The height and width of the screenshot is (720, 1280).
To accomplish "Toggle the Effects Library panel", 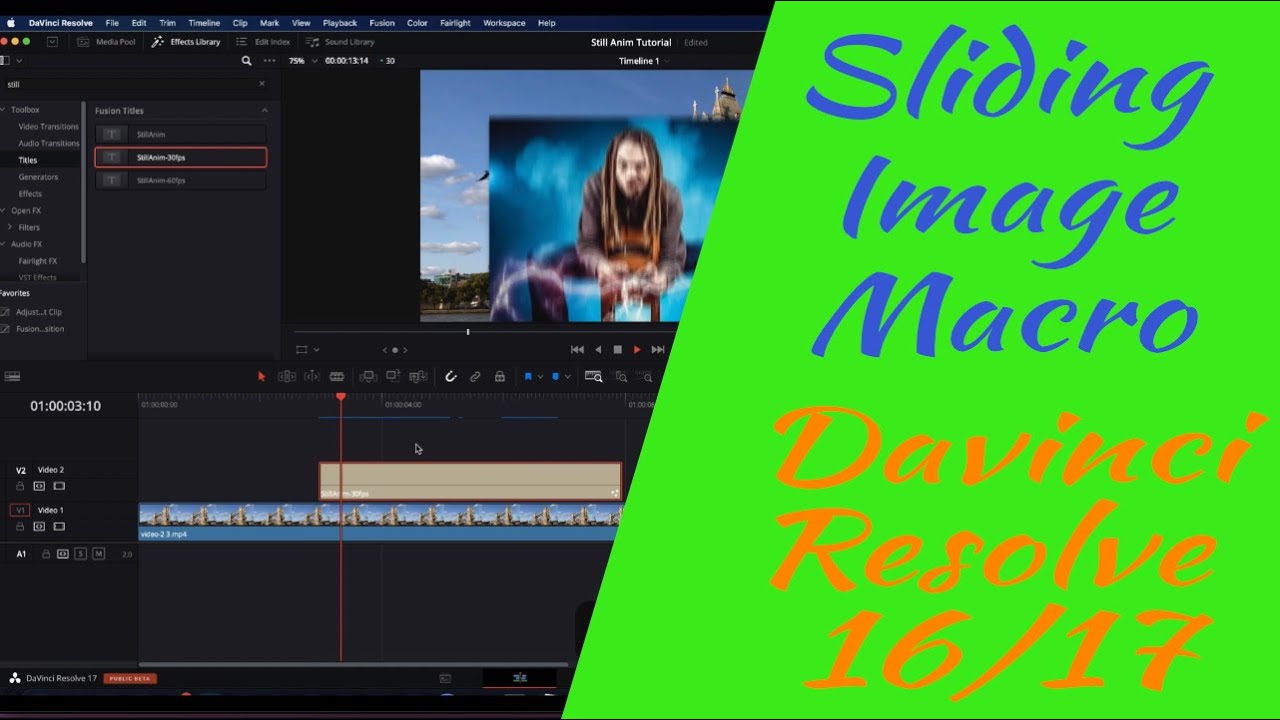I will (x=186, y=42).
